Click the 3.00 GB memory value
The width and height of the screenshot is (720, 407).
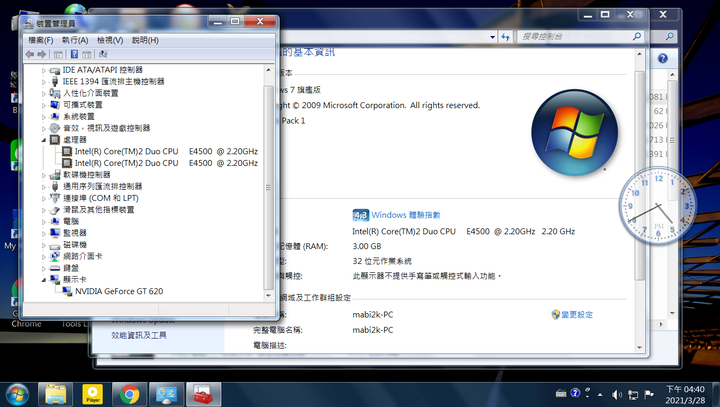pyautogui.click(x=366, y=246)
